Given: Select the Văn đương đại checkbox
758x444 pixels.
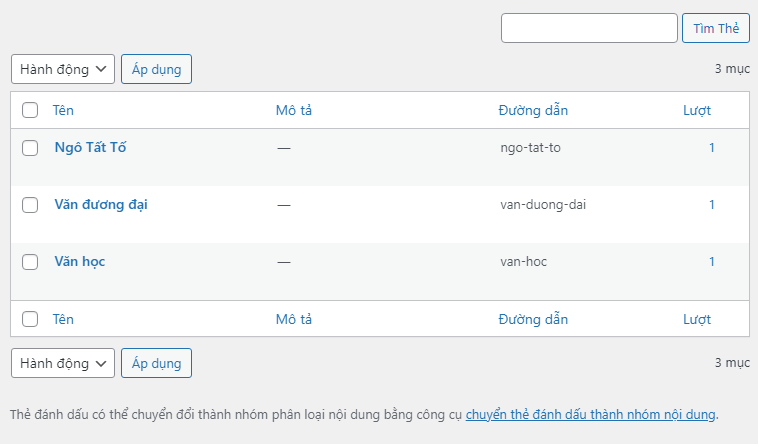Looking at the screenshot, I should [x=30, y=205].
